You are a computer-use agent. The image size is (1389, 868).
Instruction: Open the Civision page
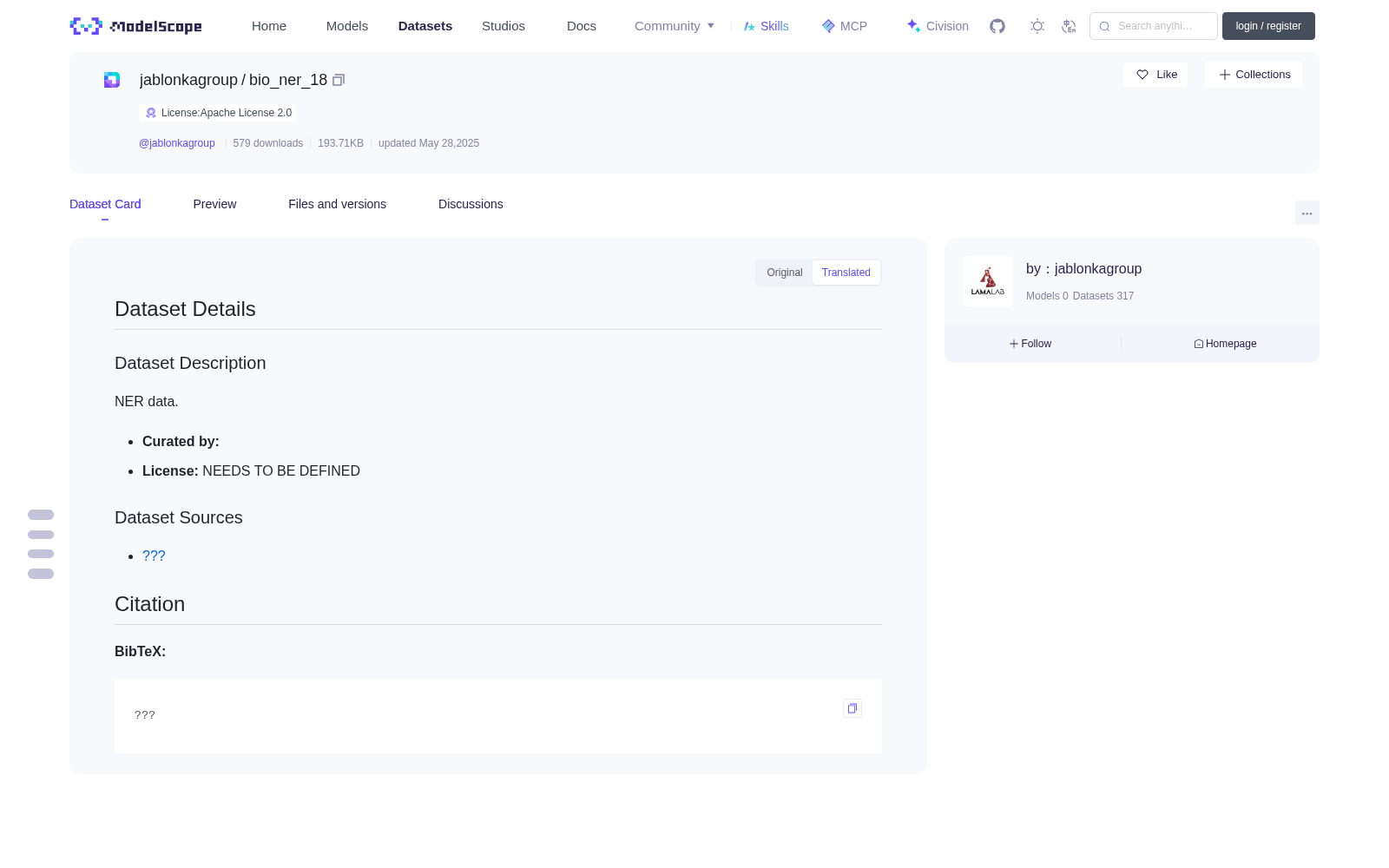pyautogui.click(x=938, y=26)
